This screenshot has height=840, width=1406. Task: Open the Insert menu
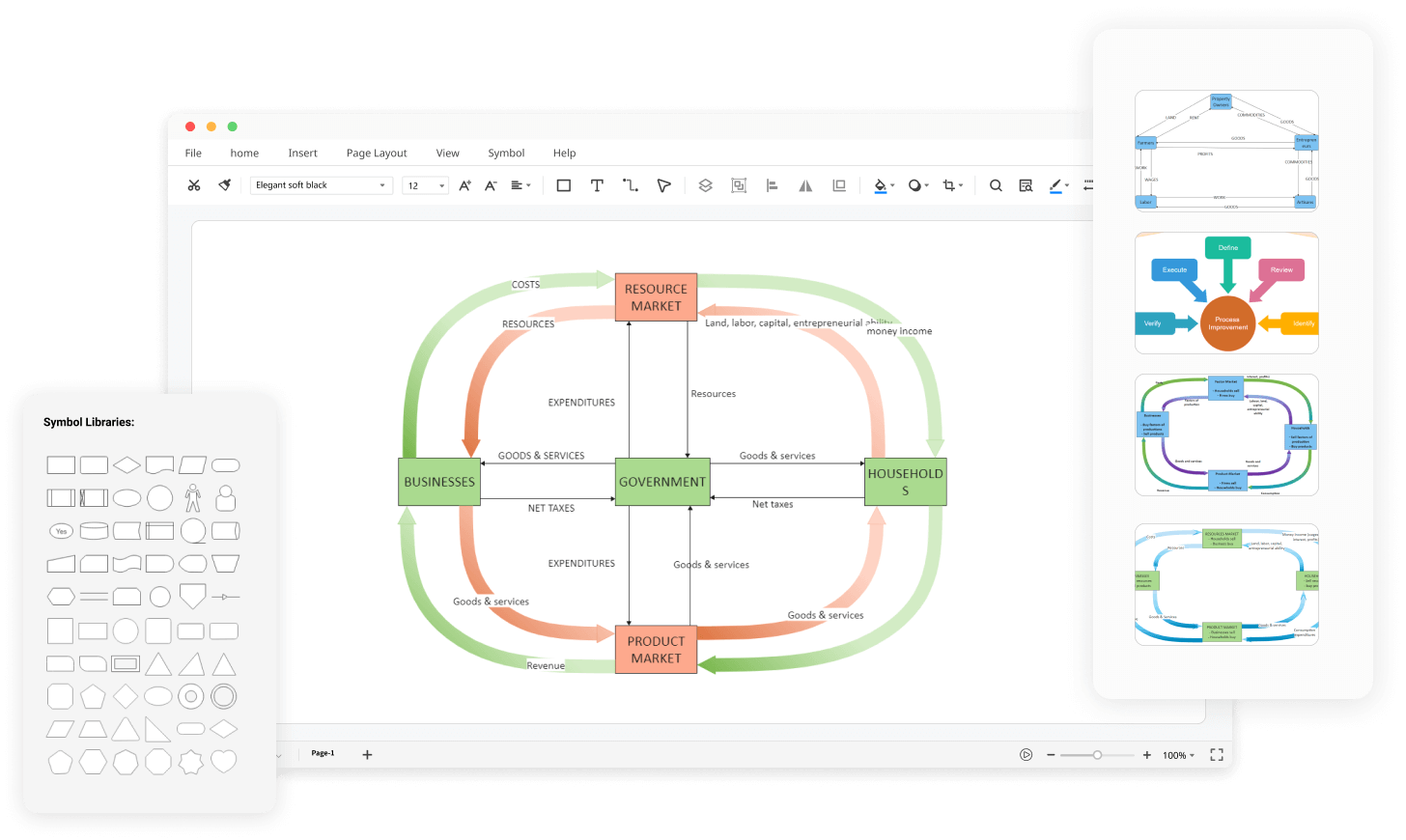click(302, 153)
